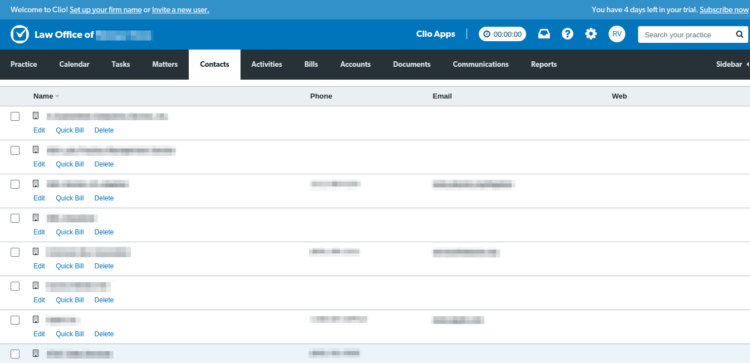
Task: Click the Law Office firm name
Action: tap(93, 34)
